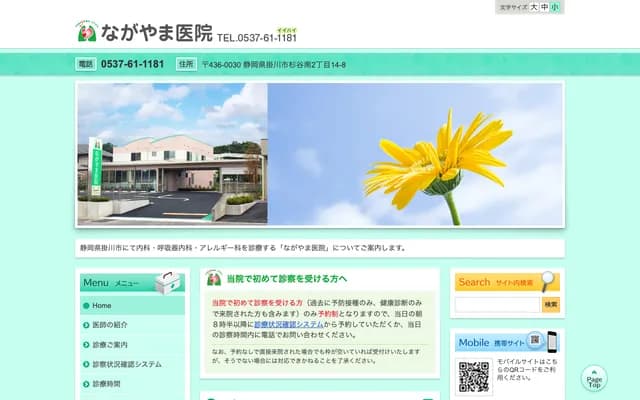Click the phone number 0537-61-1181 in green bar
The image size is (640, 400).
[133, 64]
